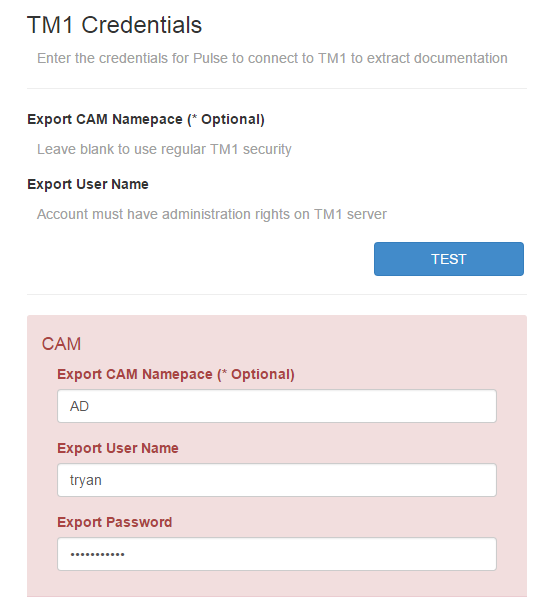Click the black Export CAM Namepace heading
The height and width of the screenshot is (608, 545).
click(146, 119)
